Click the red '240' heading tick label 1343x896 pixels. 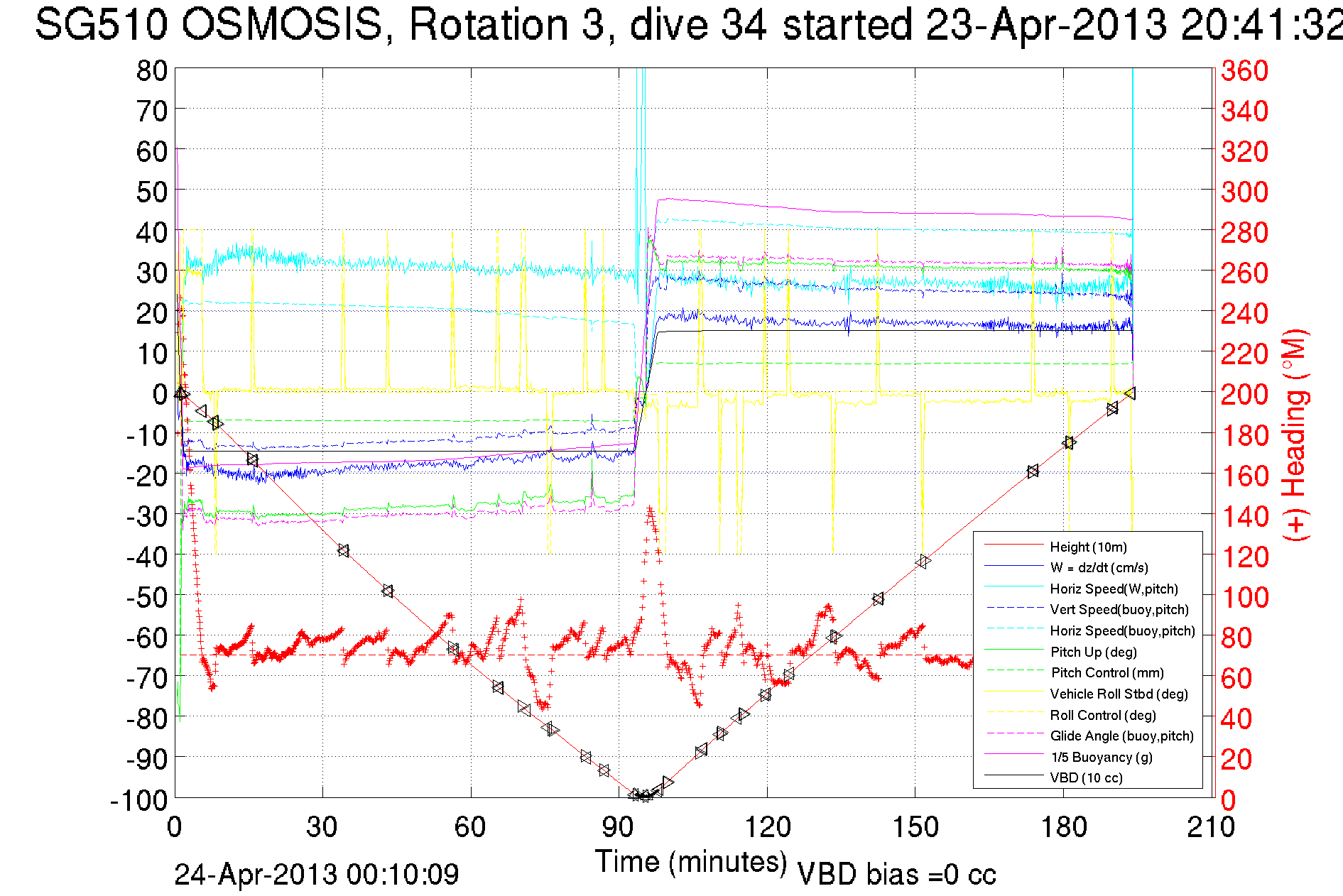pos(1244,313)
